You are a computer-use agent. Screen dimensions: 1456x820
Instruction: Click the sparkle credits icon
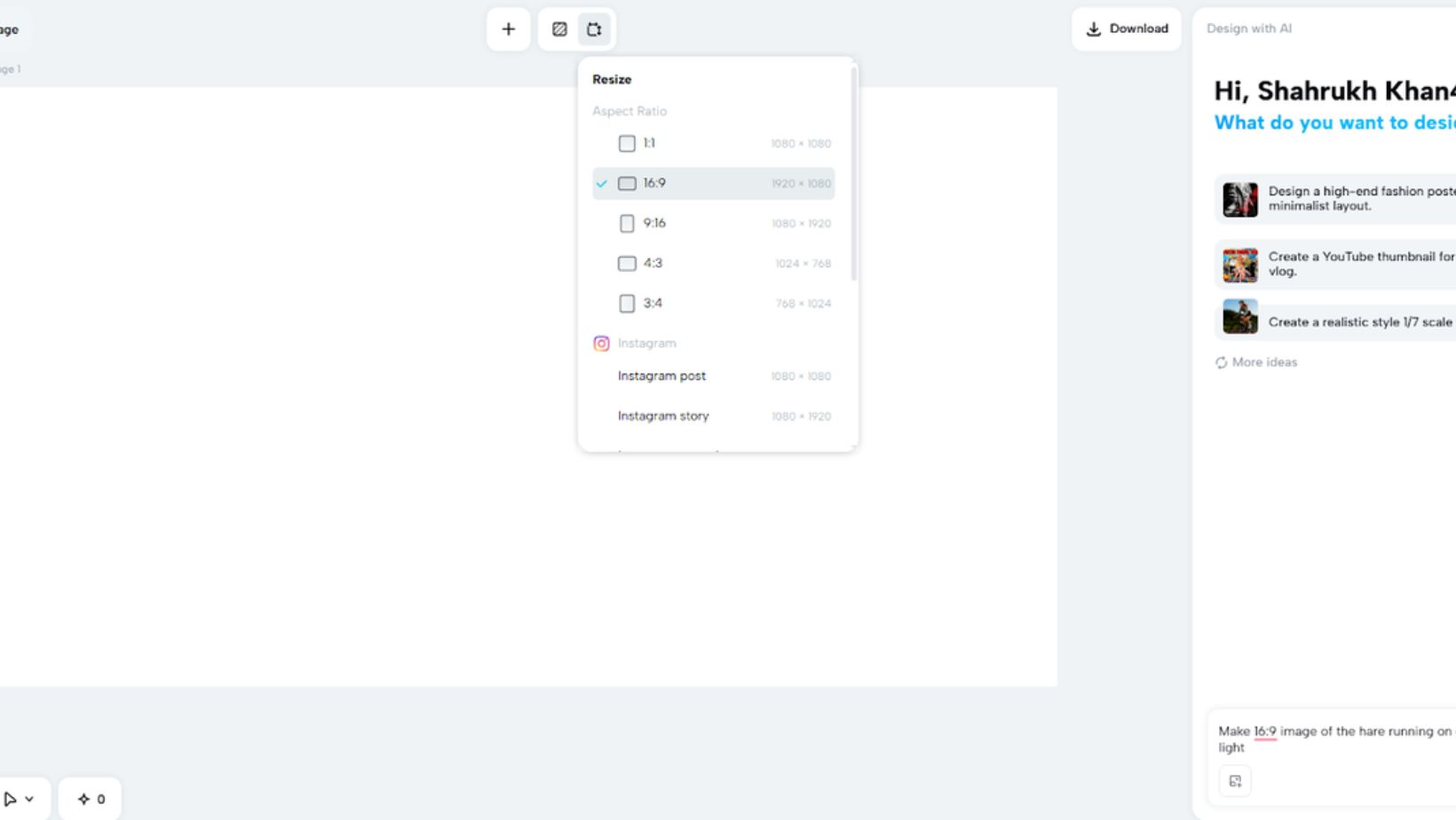(84, 799)
